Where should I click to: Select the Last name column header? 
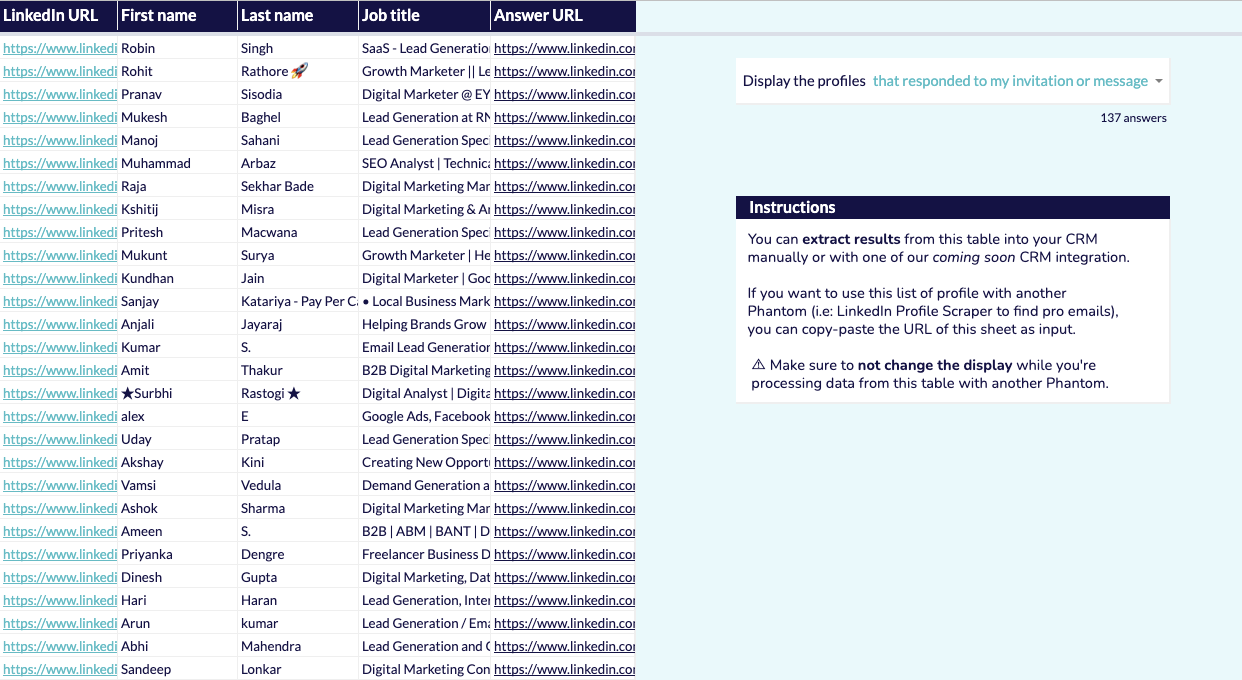298,15
